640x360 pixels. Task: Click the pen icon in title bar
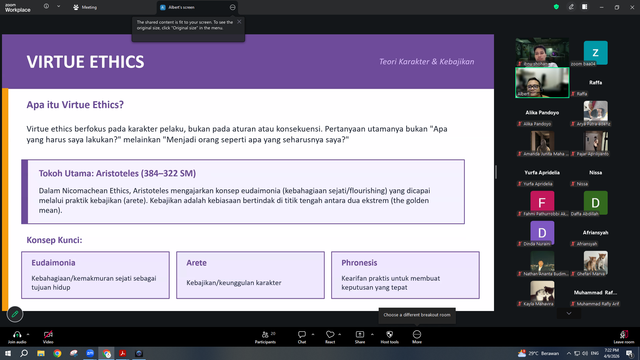[571, 7]
